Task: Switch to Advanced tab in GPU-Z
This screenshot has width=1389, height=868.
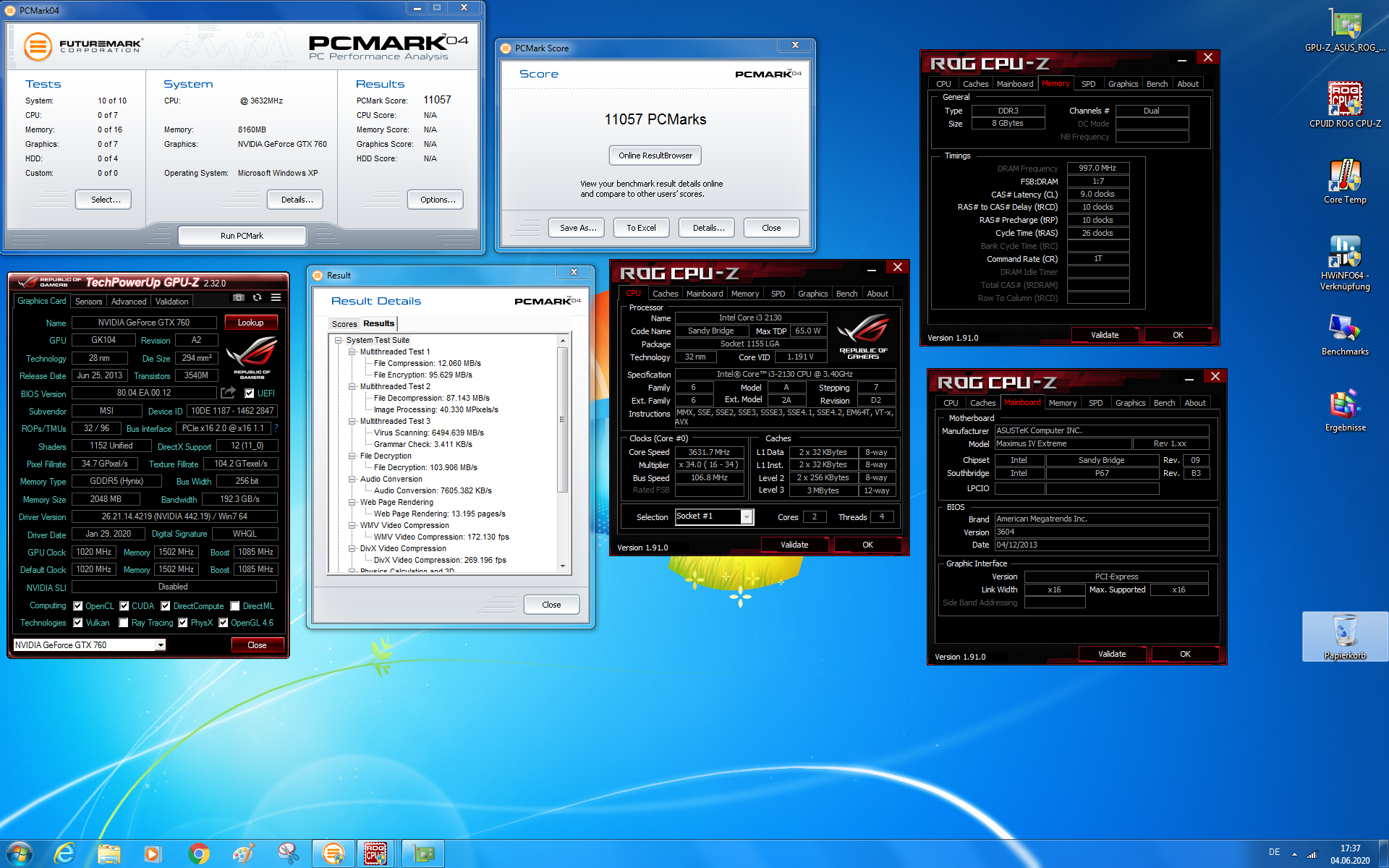Action: coord(129,302)
